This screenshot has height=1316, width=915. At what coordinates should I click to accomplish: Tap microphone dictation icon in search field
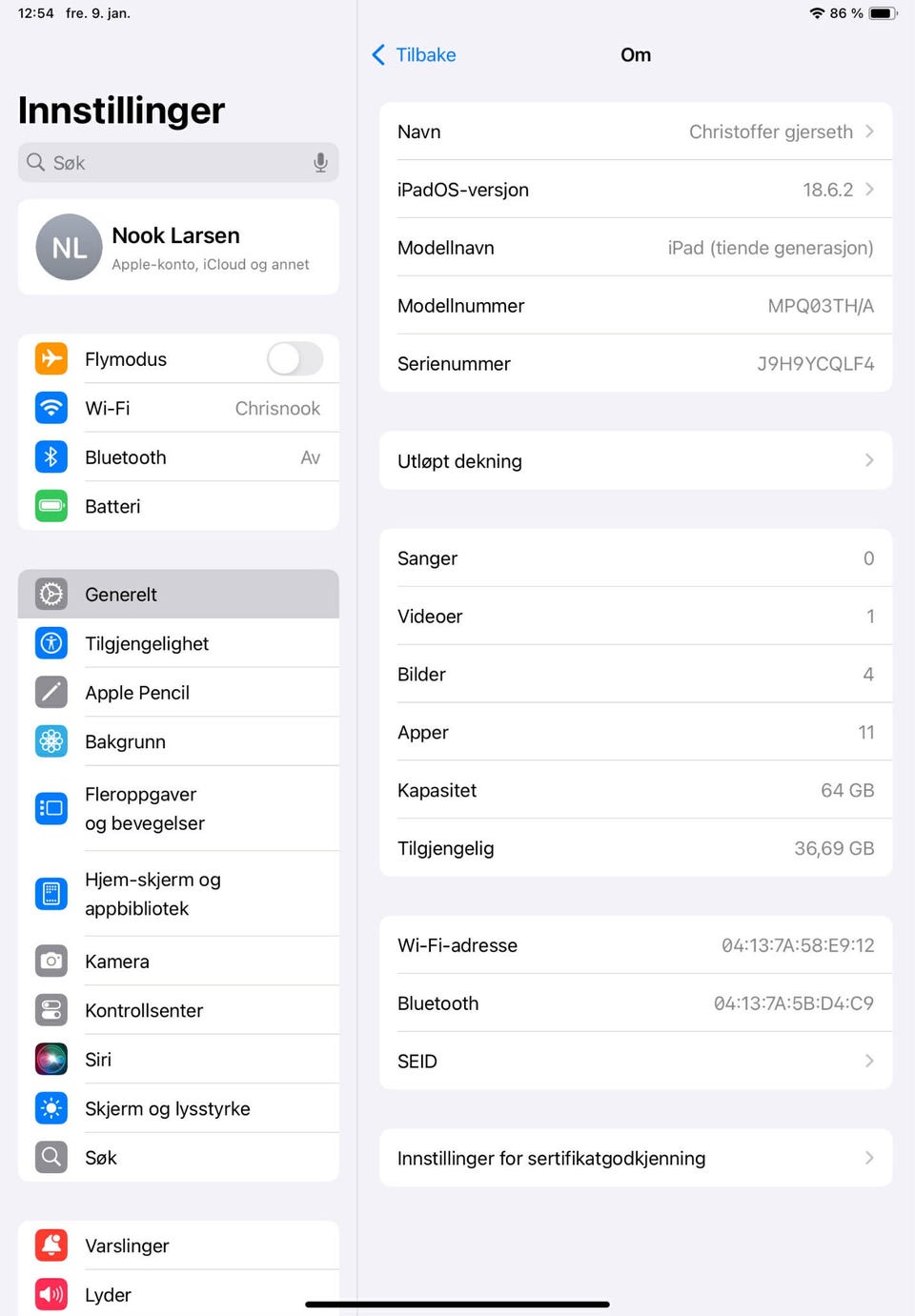(x=320, y=163)
